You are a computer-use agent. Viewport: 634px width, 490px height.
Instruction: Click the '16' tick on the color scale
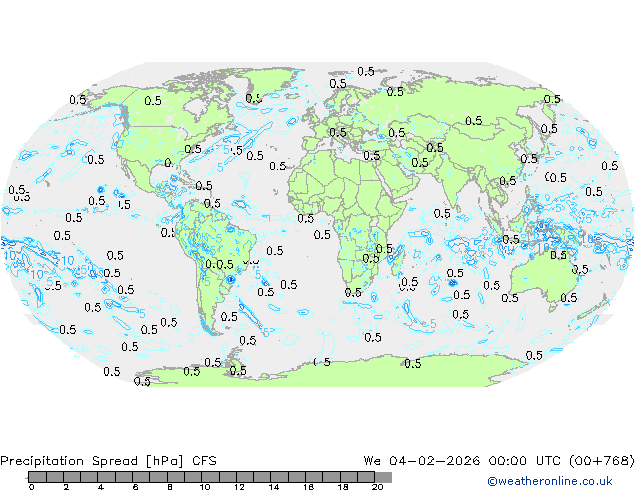(x=309, y=487)
